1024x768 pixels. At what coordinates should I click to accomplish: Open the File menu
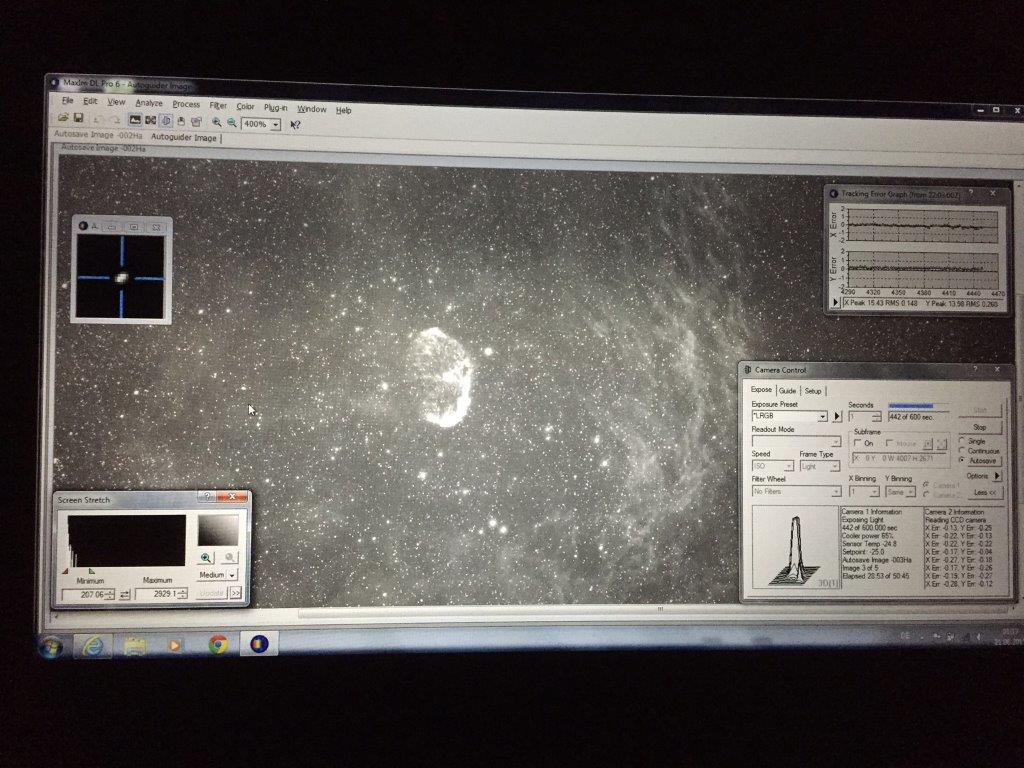click(x=68, y=101)
